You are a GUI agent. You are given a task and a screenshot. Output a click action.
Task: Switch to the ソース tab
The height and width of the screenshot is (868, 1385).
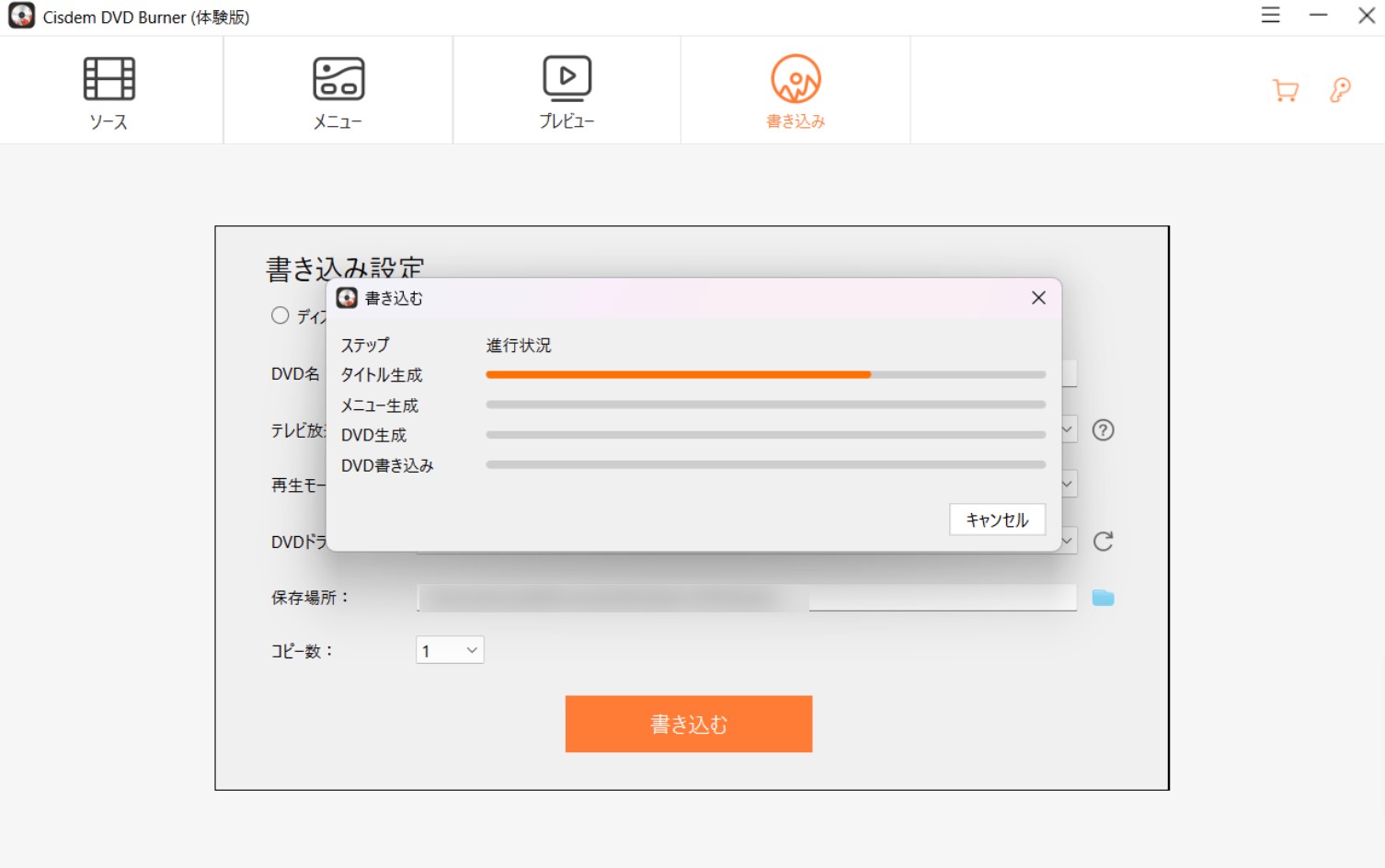(x=110, y=90)
